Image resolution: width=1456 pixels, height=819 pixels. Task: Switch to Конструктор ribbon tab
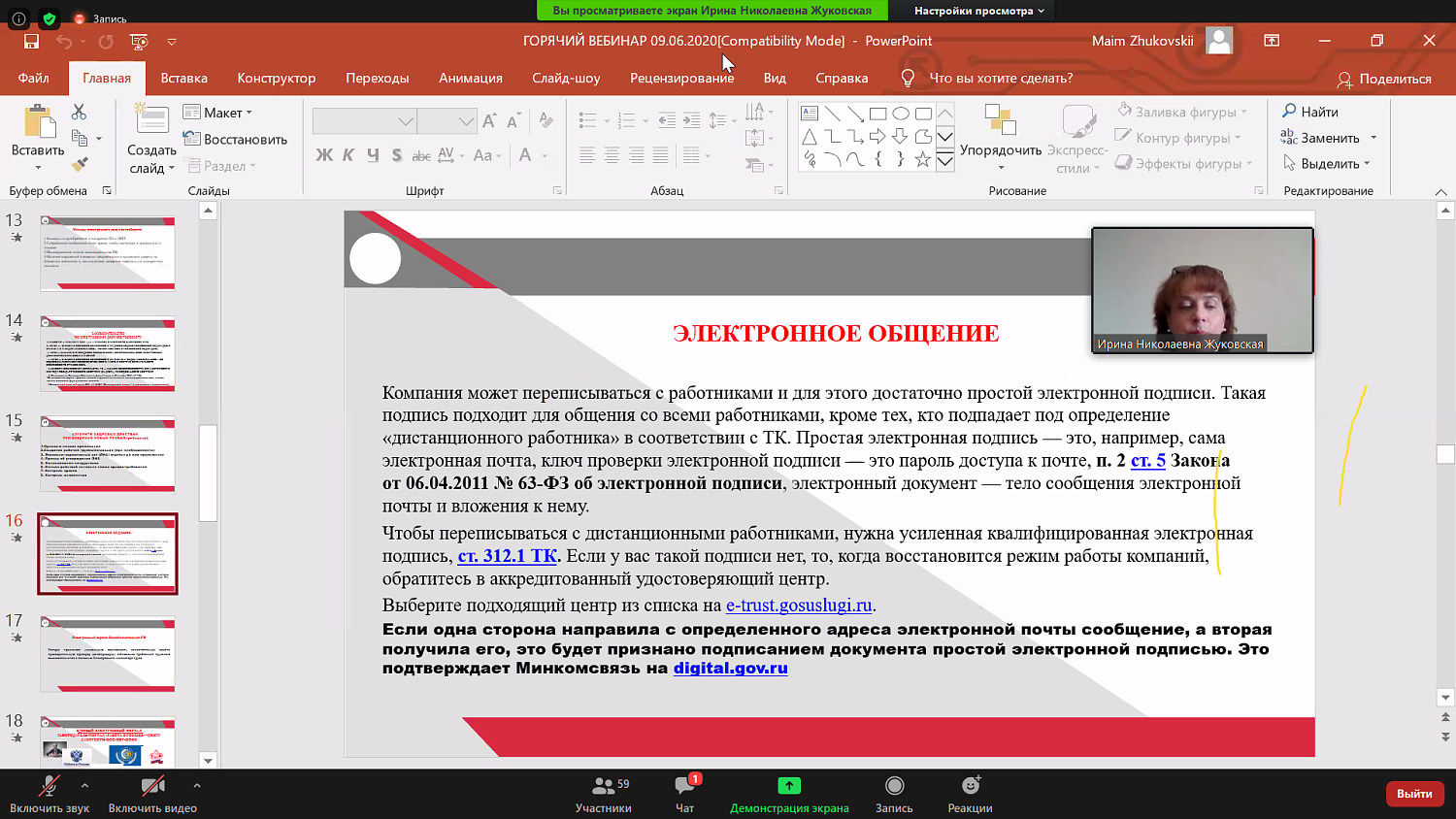277,78
